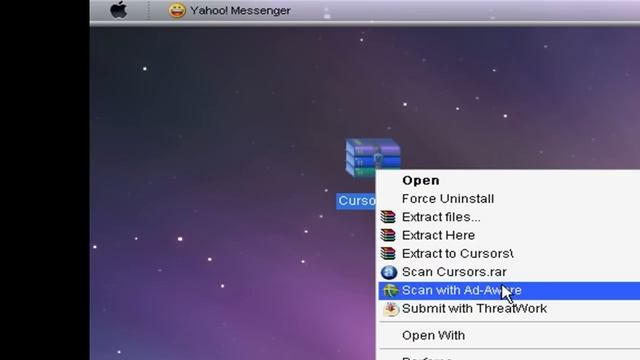Choose Force Uninstall in the context menu

tap(448, 199)
